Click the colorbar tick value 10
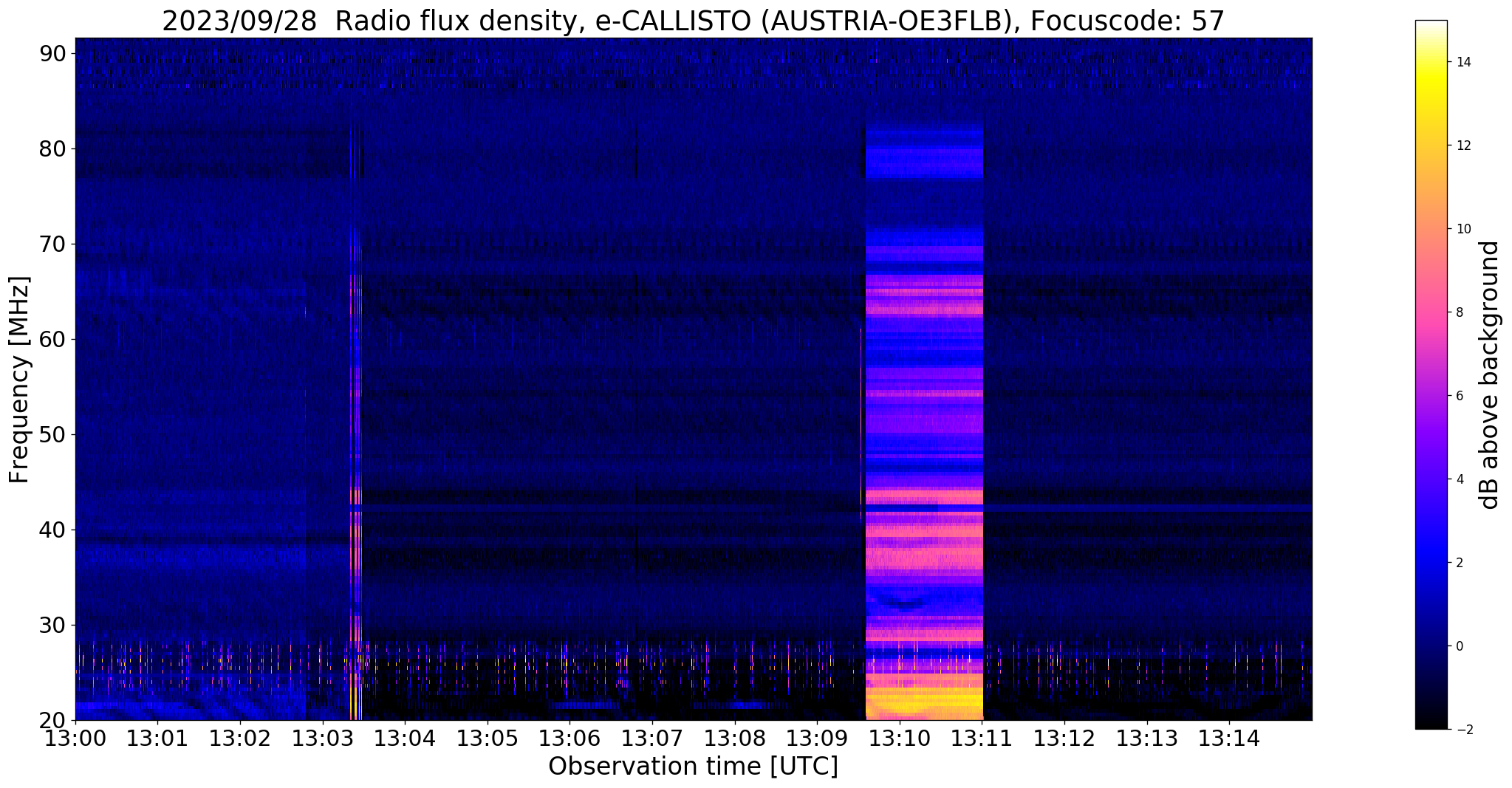The width and height of the screenshot is (1512, 788). (1463, 229)
